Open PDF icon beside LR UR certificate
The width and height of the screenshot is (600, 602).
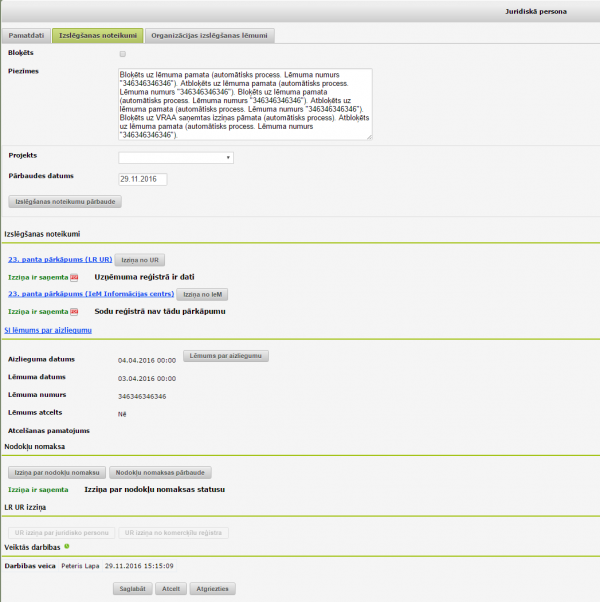coord(74,275)
